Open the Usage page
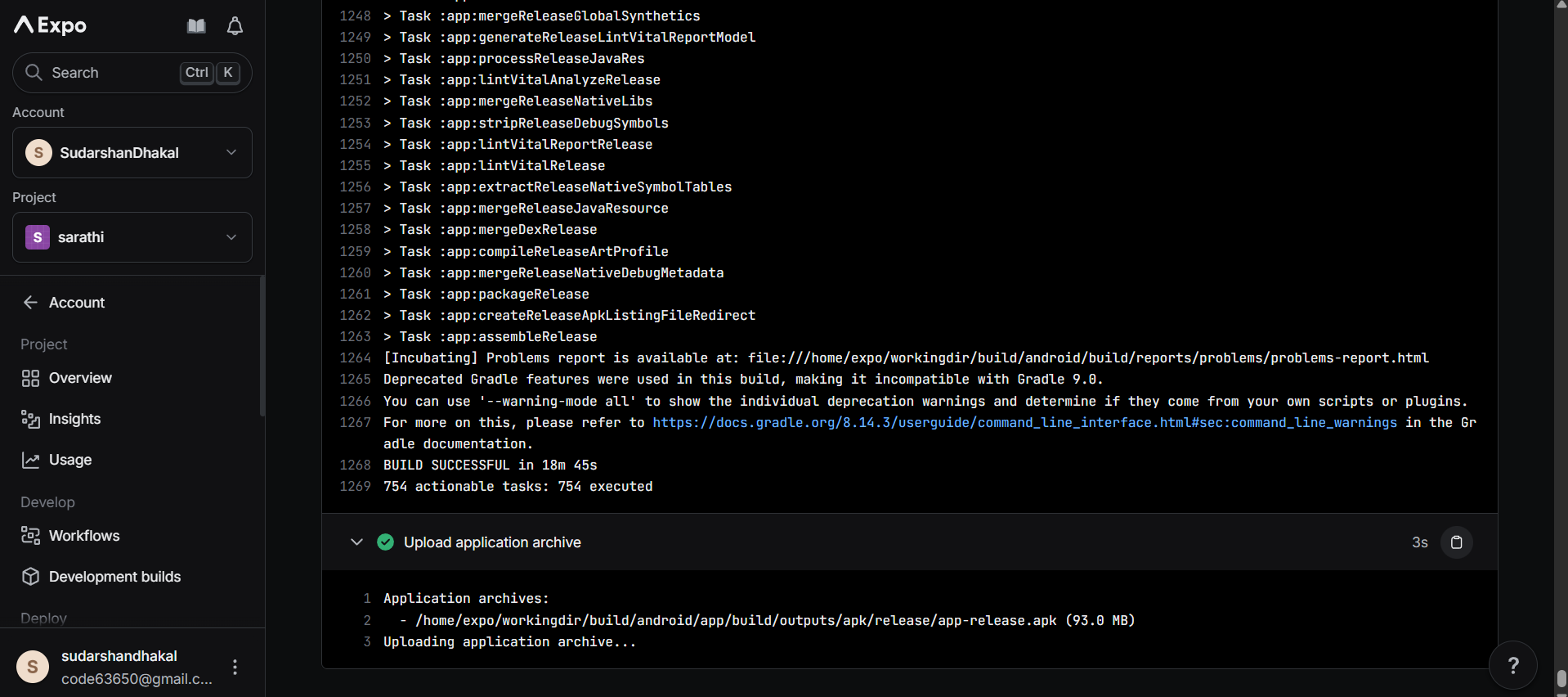This screenshot has width=1568, height=697. pos(70,460)
